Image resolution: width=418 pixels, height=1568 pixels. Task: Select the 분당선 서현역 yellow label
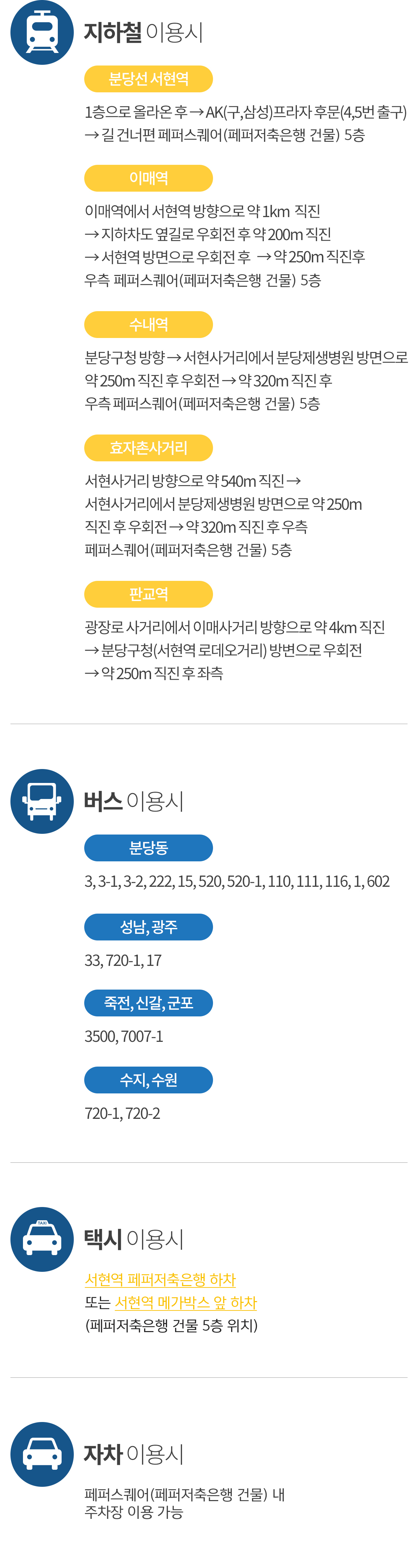(x=148, y=79)
